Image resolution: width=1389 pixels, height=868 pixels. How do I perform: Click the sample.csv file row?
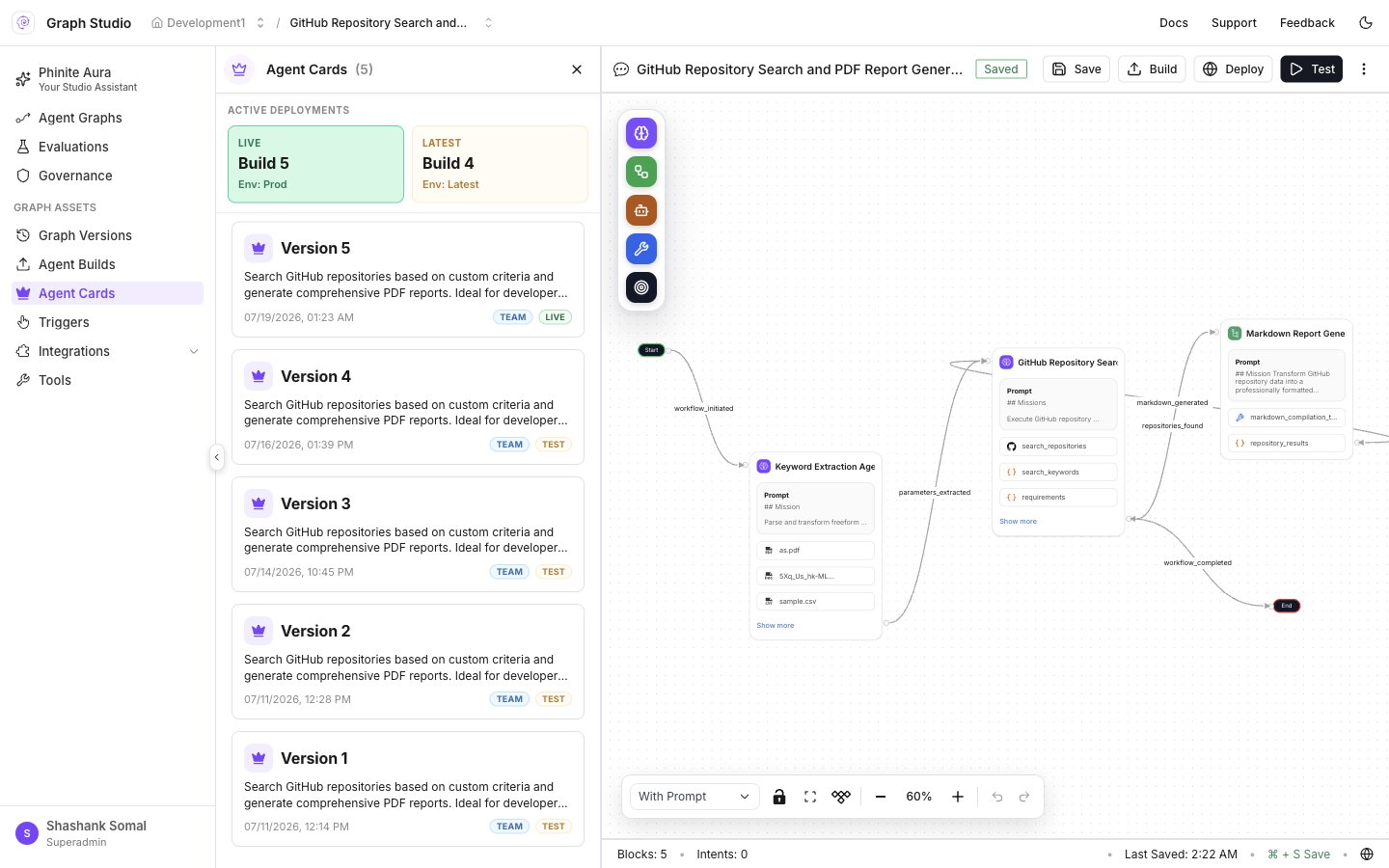tap(816, 602)
